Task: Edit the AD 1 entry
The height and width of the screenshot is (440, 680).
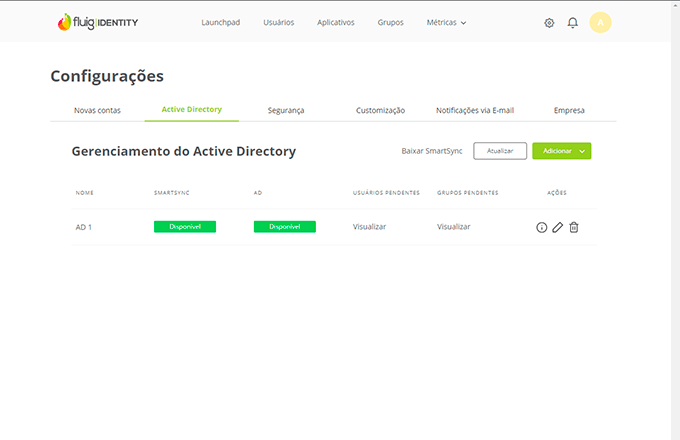Action: coord(558,227)
